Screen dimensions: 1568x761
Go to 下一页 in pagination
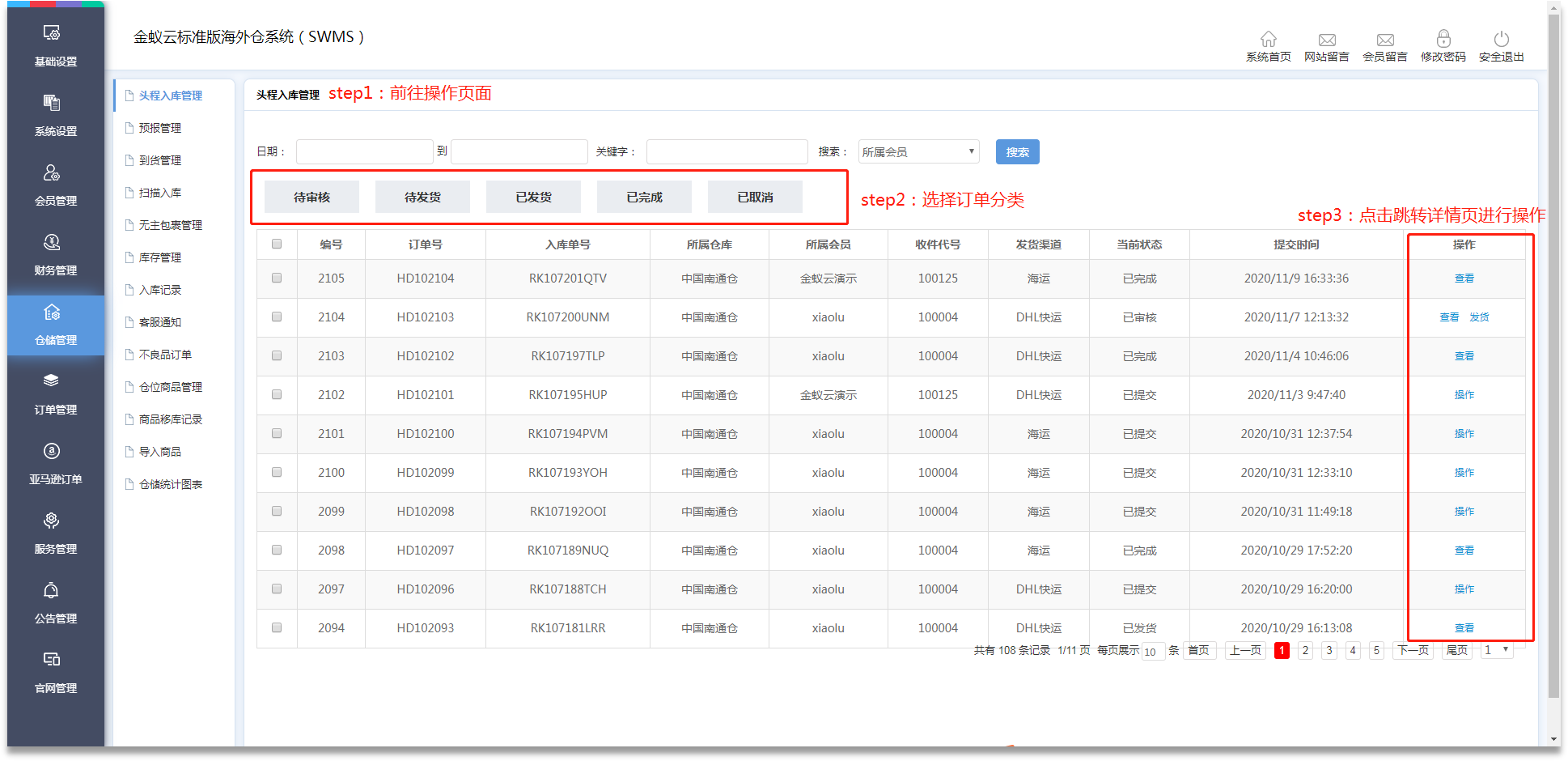pyautogui.click(x=1413, y=650)
